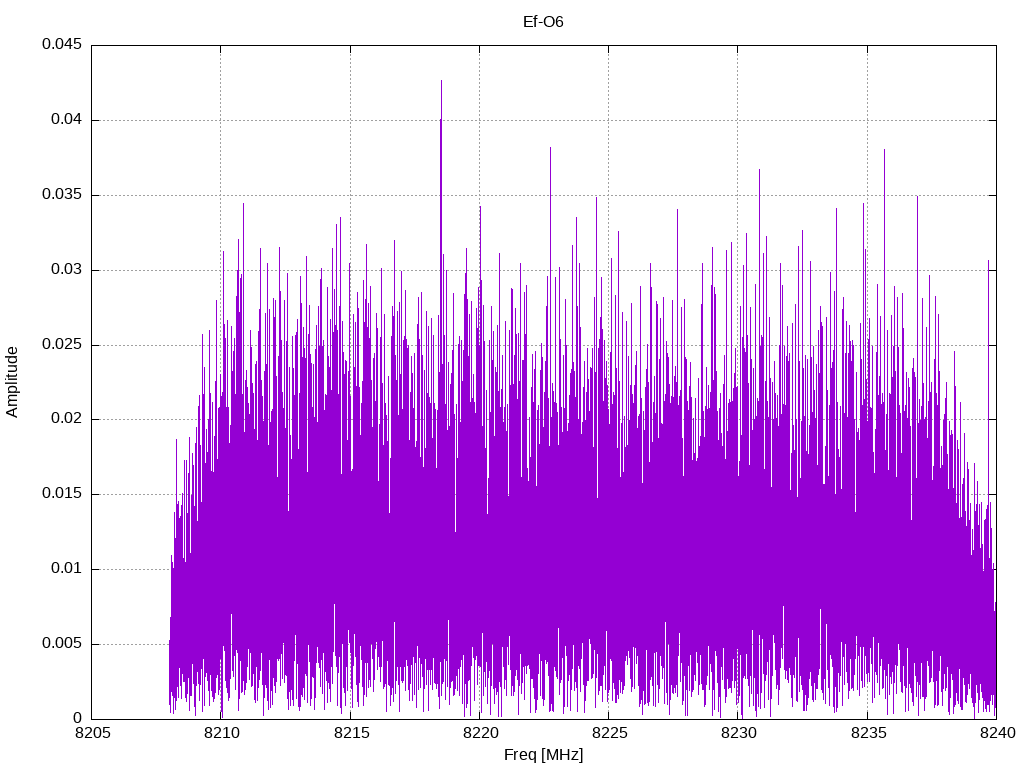Click the 0.025 y-axis tick label
Screen dimensions: 1024x768
tap(62, 344)
